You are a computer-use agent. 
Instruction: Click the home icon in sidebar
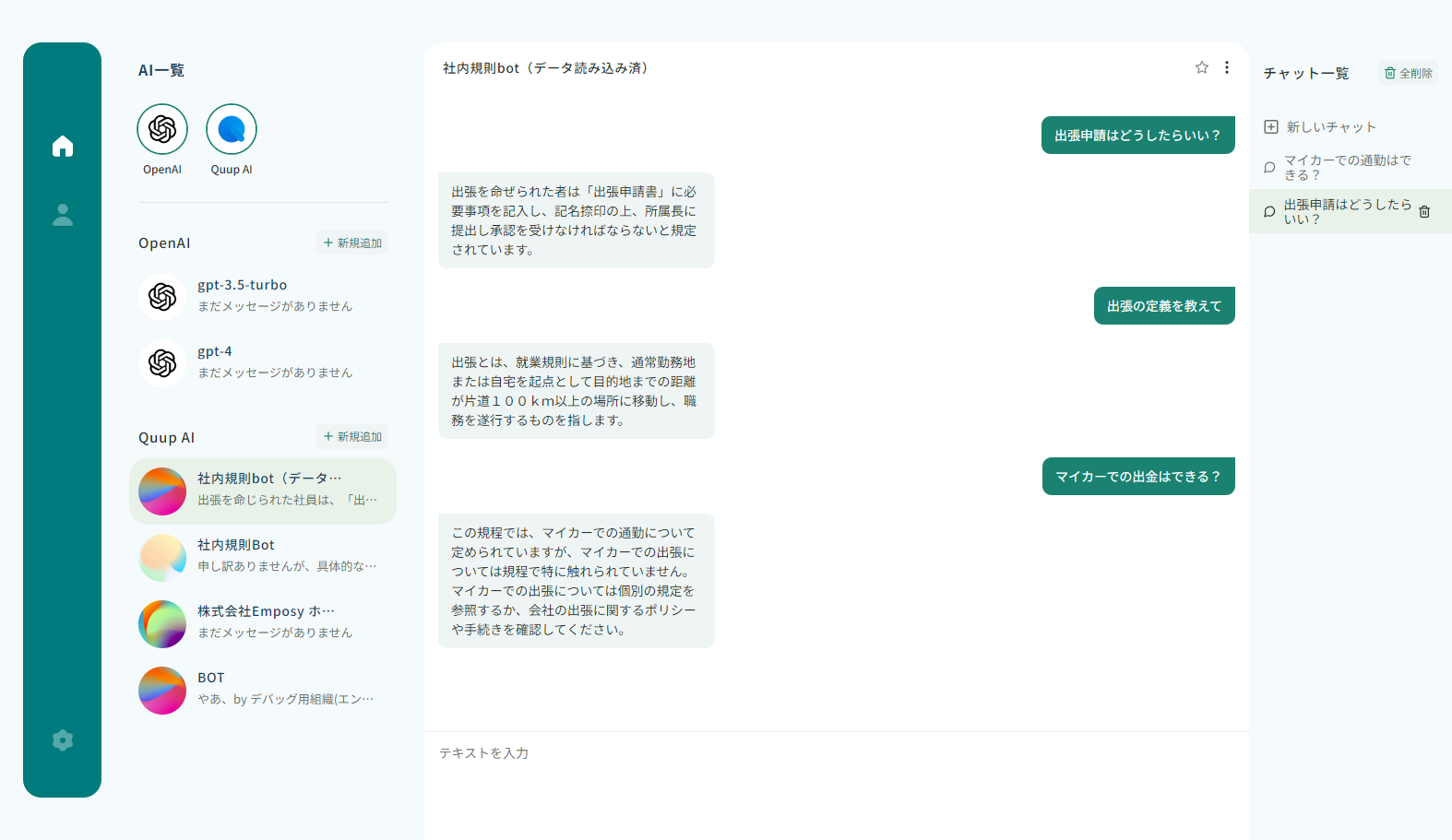pyautogui.click(x=62, y=147)
